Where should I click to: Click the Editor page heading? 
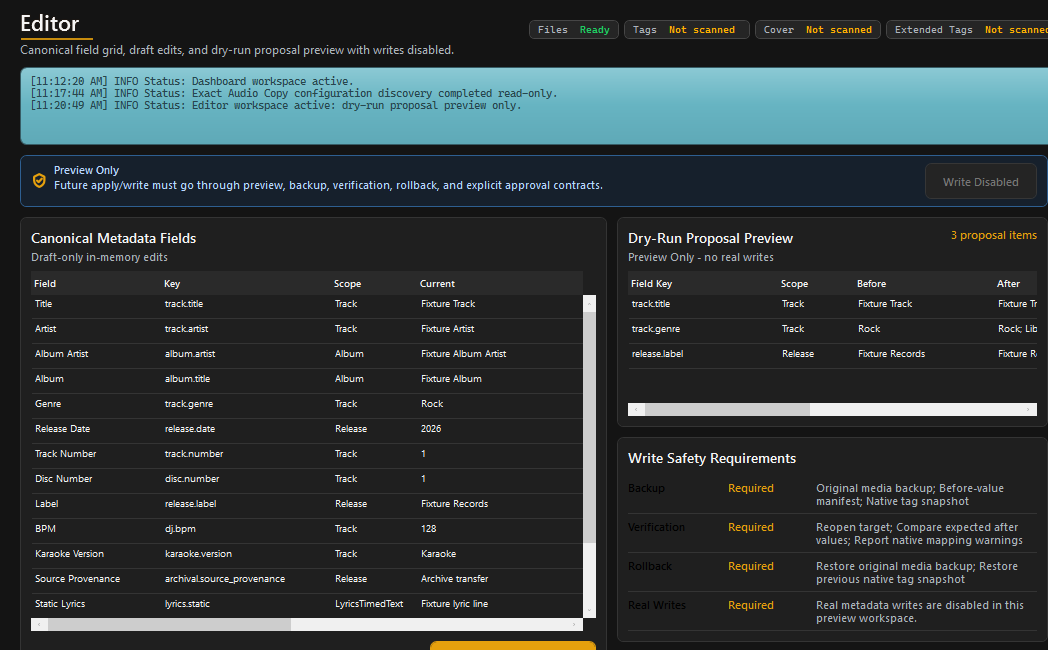49,24
